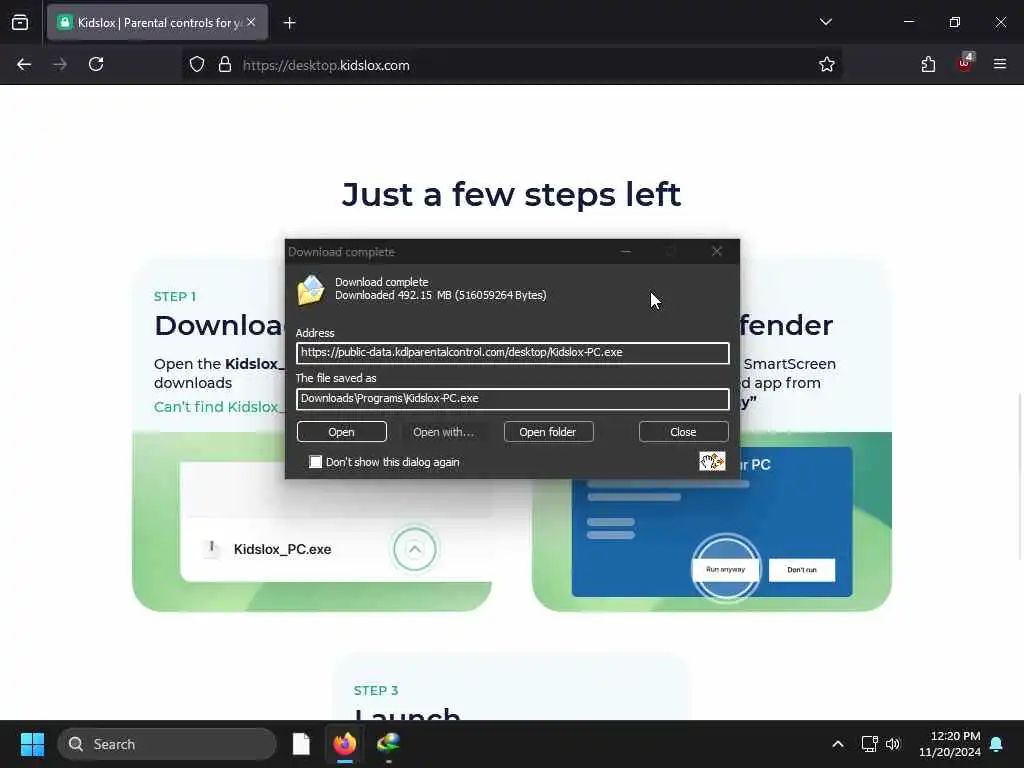
Task: Click the drag-and-drop hand icon in dialog
Action: 712,461
